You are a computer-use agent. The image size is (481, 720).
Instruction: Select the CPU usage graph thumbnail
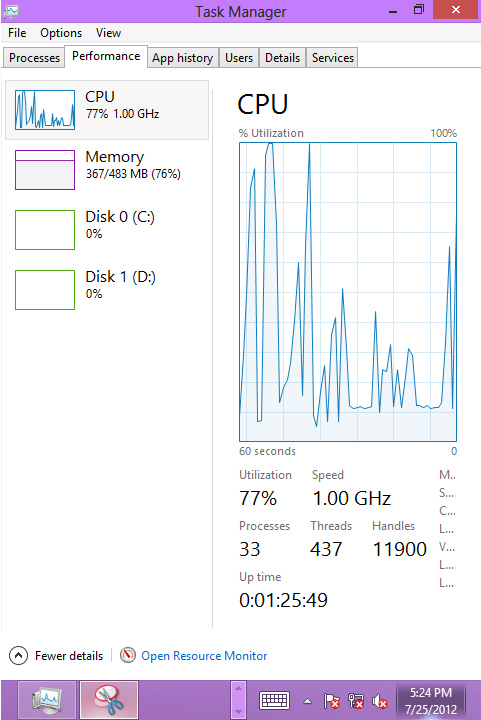45,110
